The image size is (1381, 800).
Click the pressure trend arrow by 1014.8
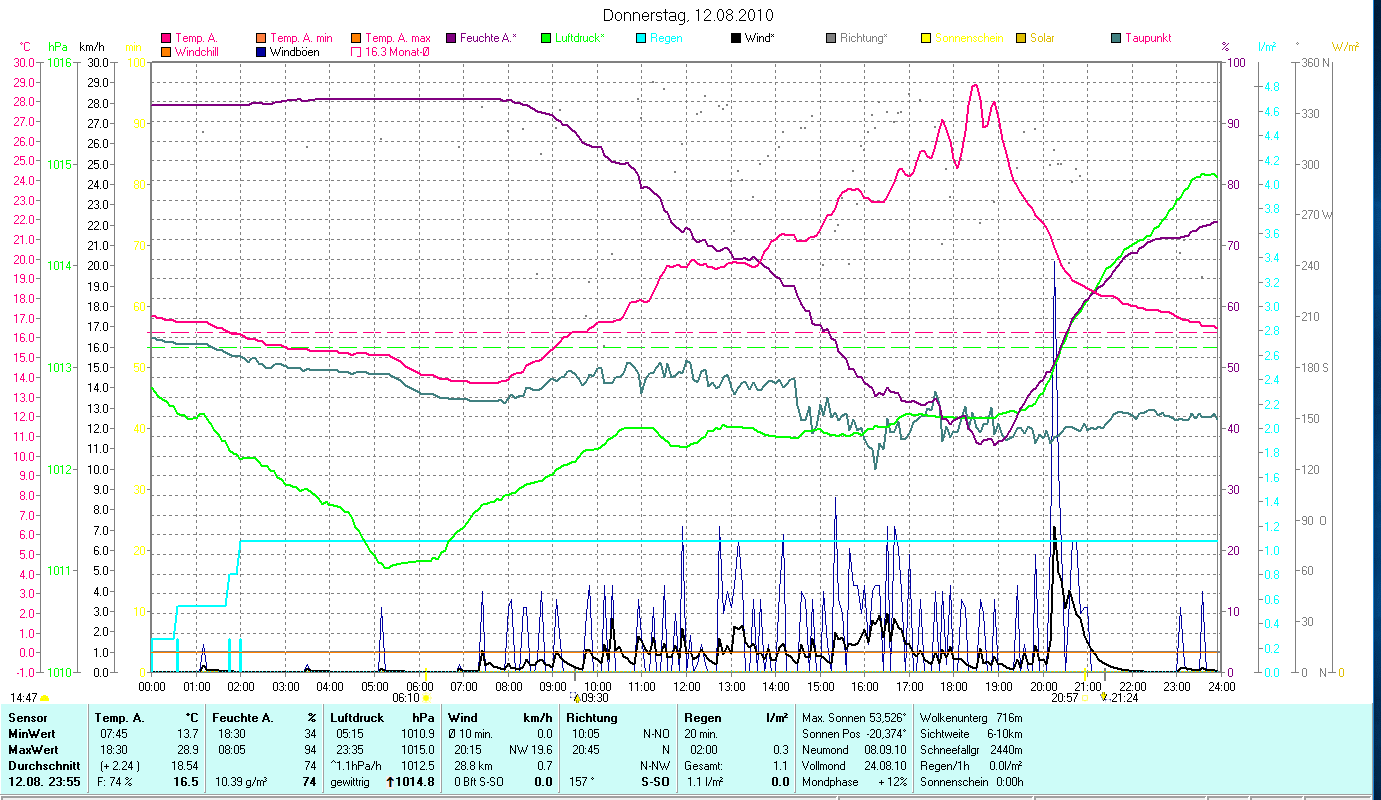pyautogui.click(x=389, y=782)
